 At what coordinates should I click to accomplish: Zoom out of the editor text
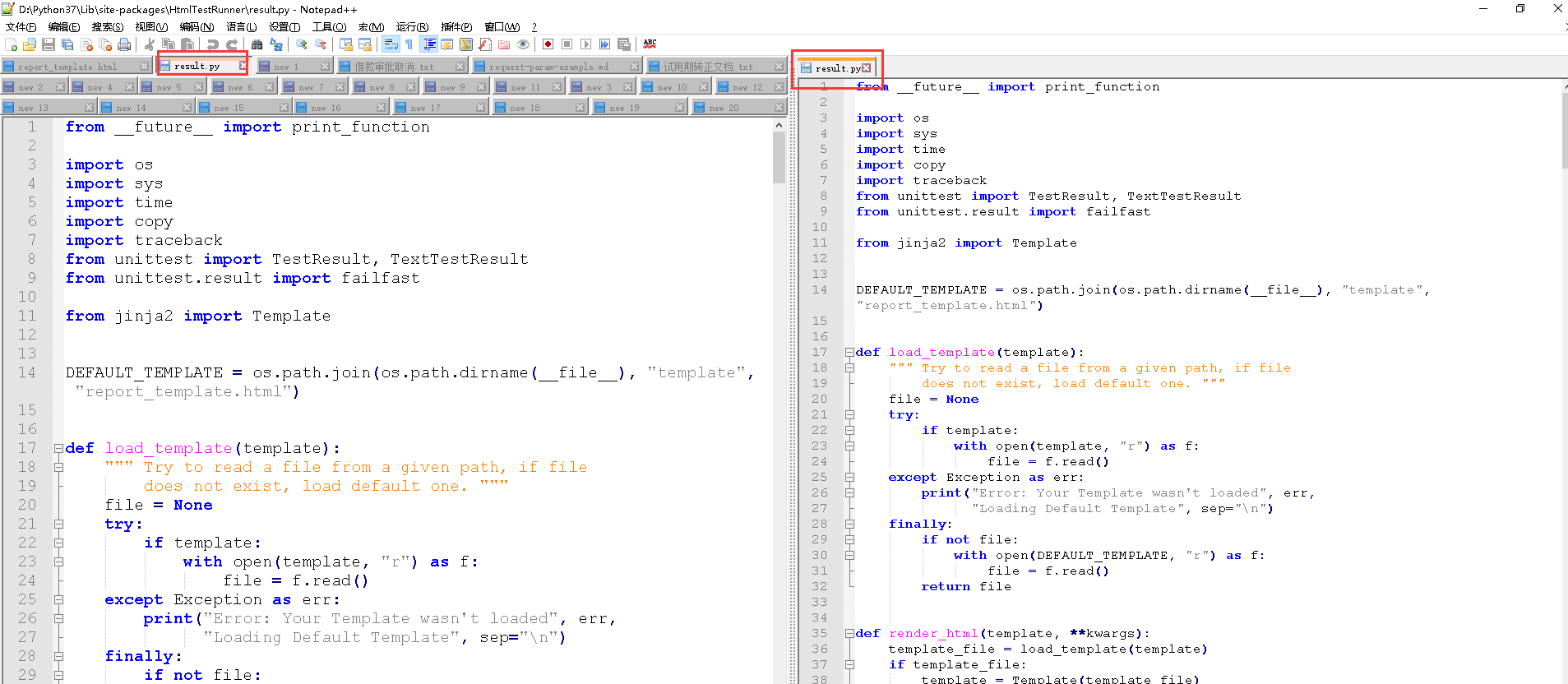321,44
